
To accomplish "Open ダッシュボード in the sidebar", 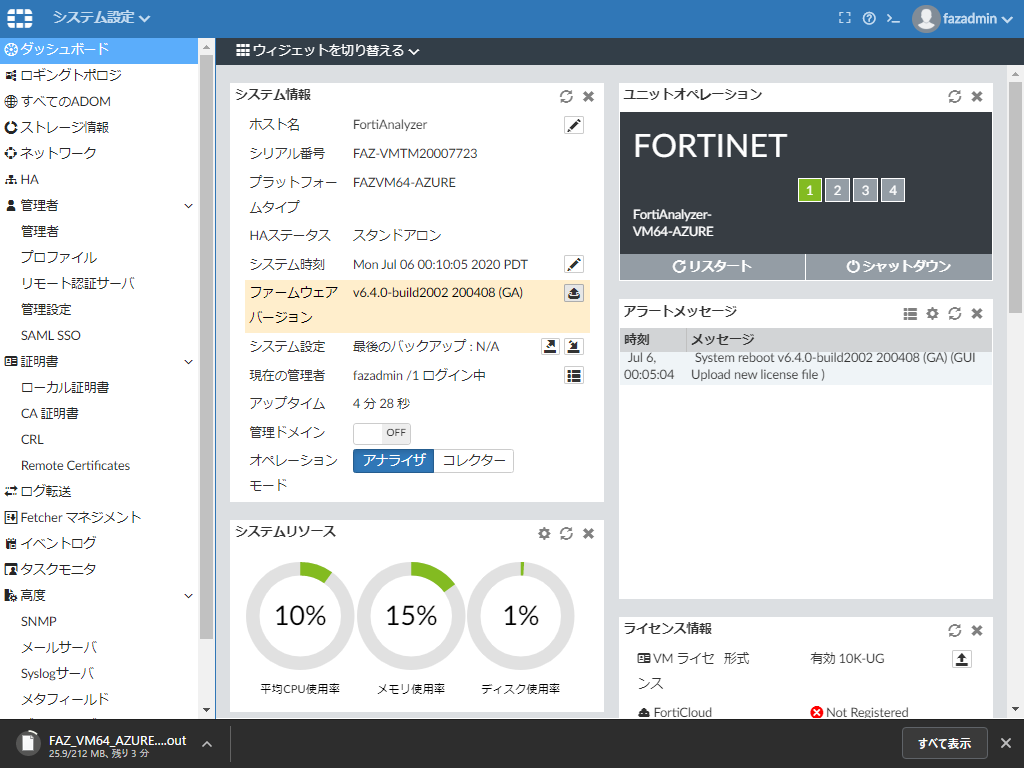I will 99,49.
